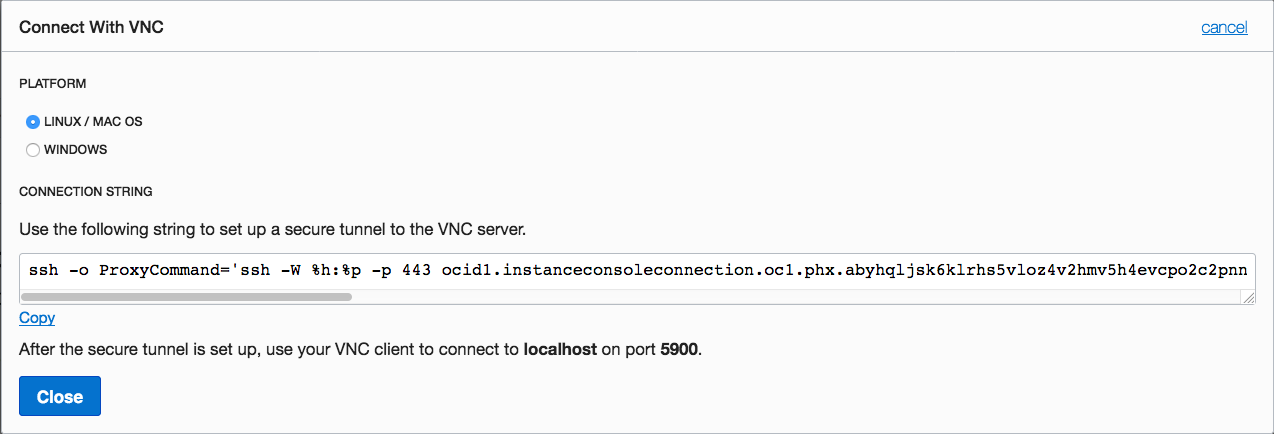Click the leading "ssh" in the connection string
Image resolution: width=1274 pixels, height=434 pixels.
[44, 272]
